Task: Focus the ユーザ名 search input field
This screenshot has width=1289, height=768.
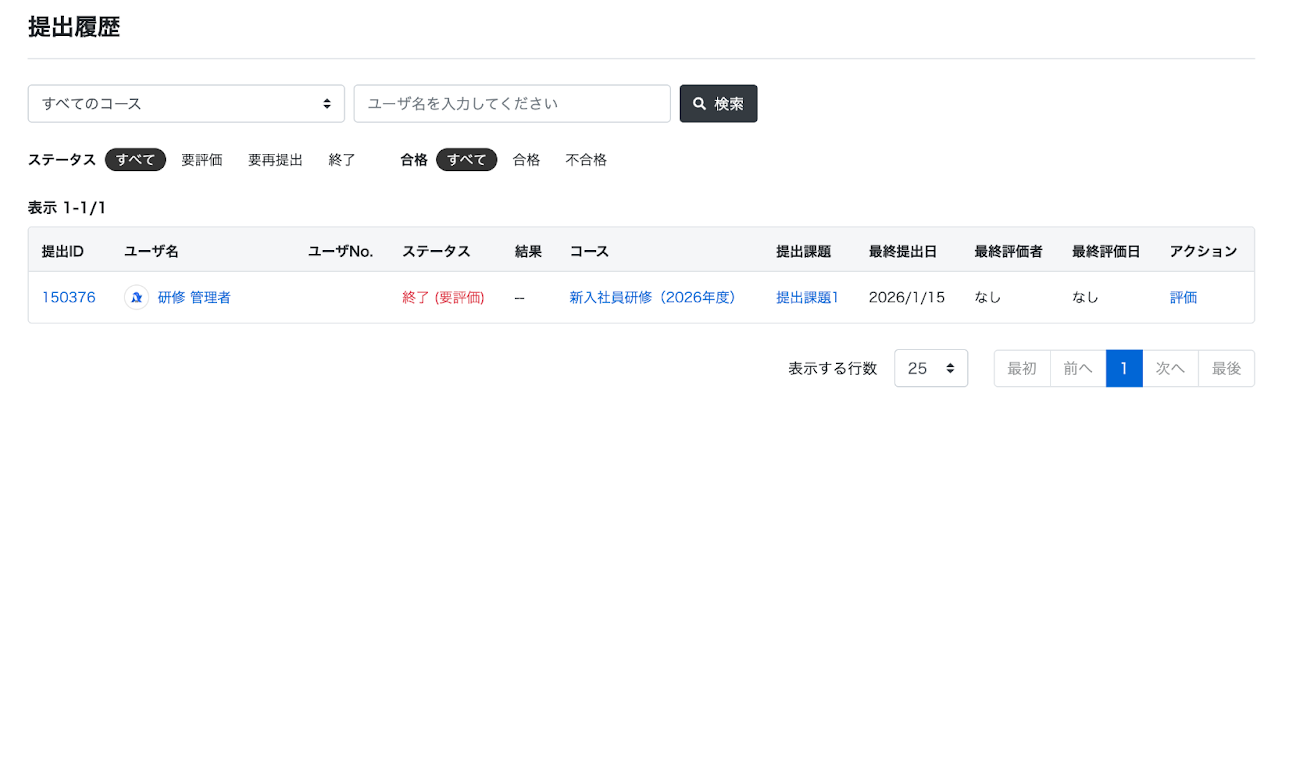Action: (512, 104)
